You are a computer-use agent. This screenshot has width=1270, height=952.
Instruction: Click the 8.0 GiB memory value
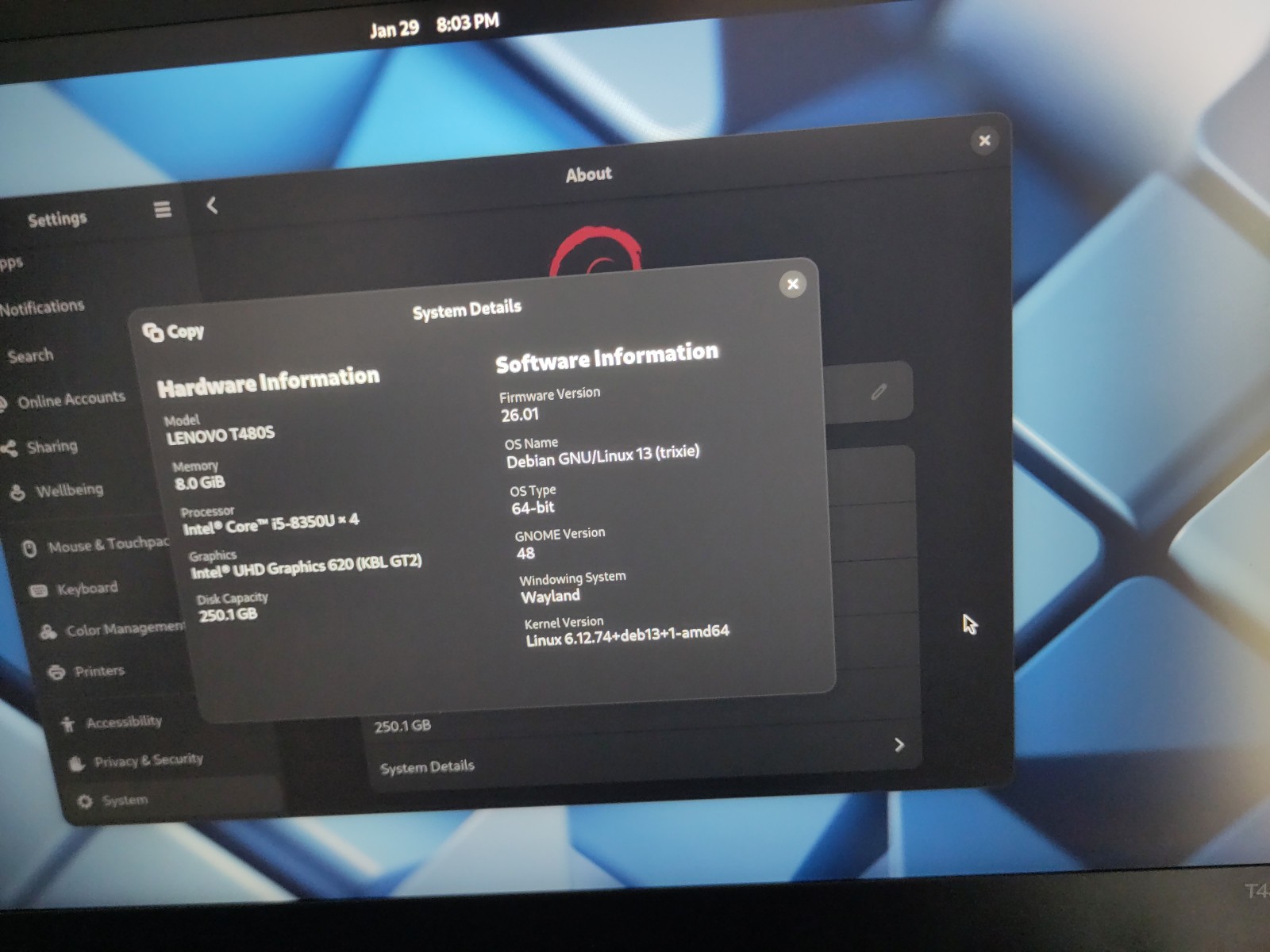pos(199,482)
